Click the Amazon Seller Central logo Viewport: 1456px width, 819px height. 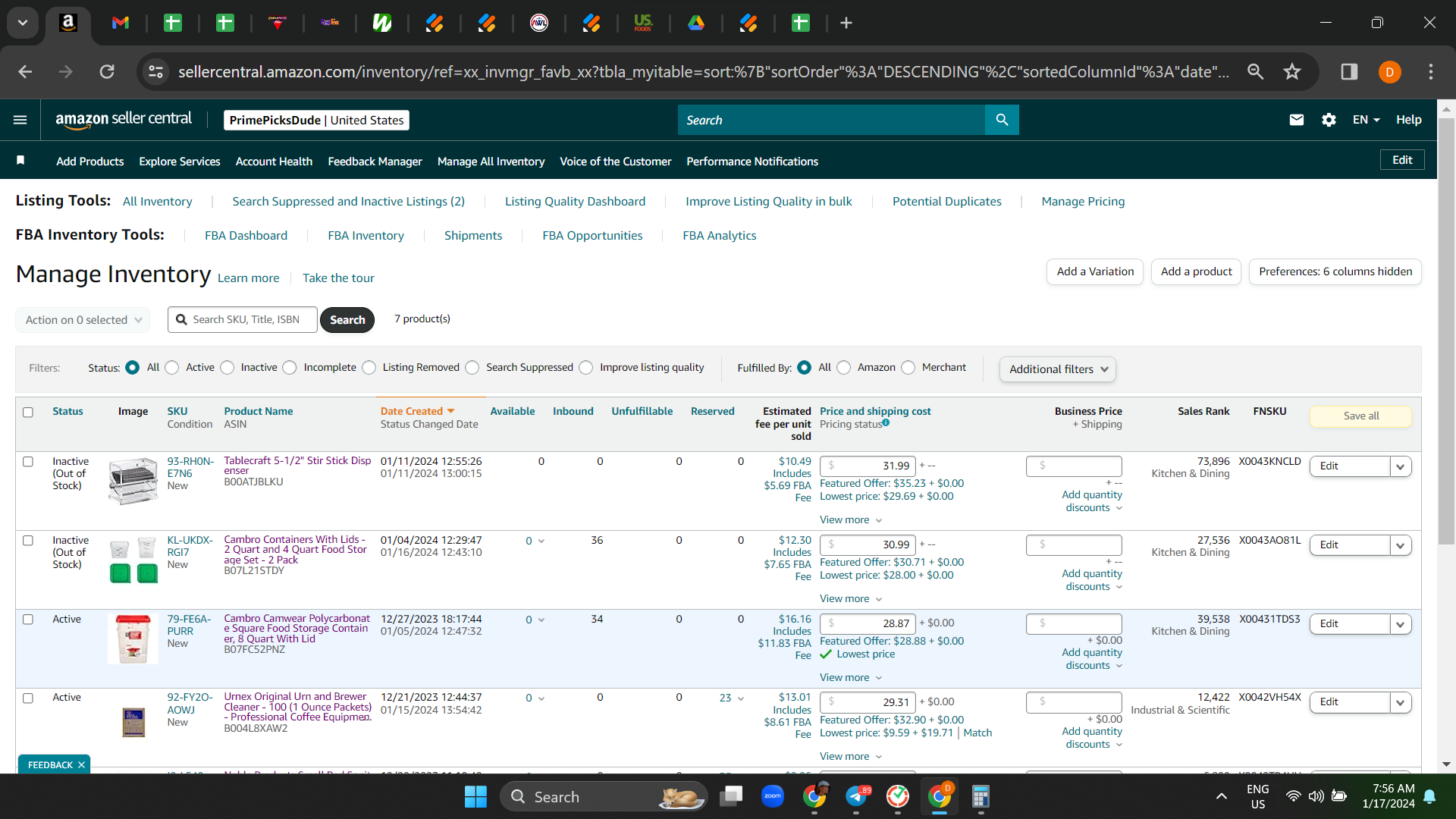point(124,120)
